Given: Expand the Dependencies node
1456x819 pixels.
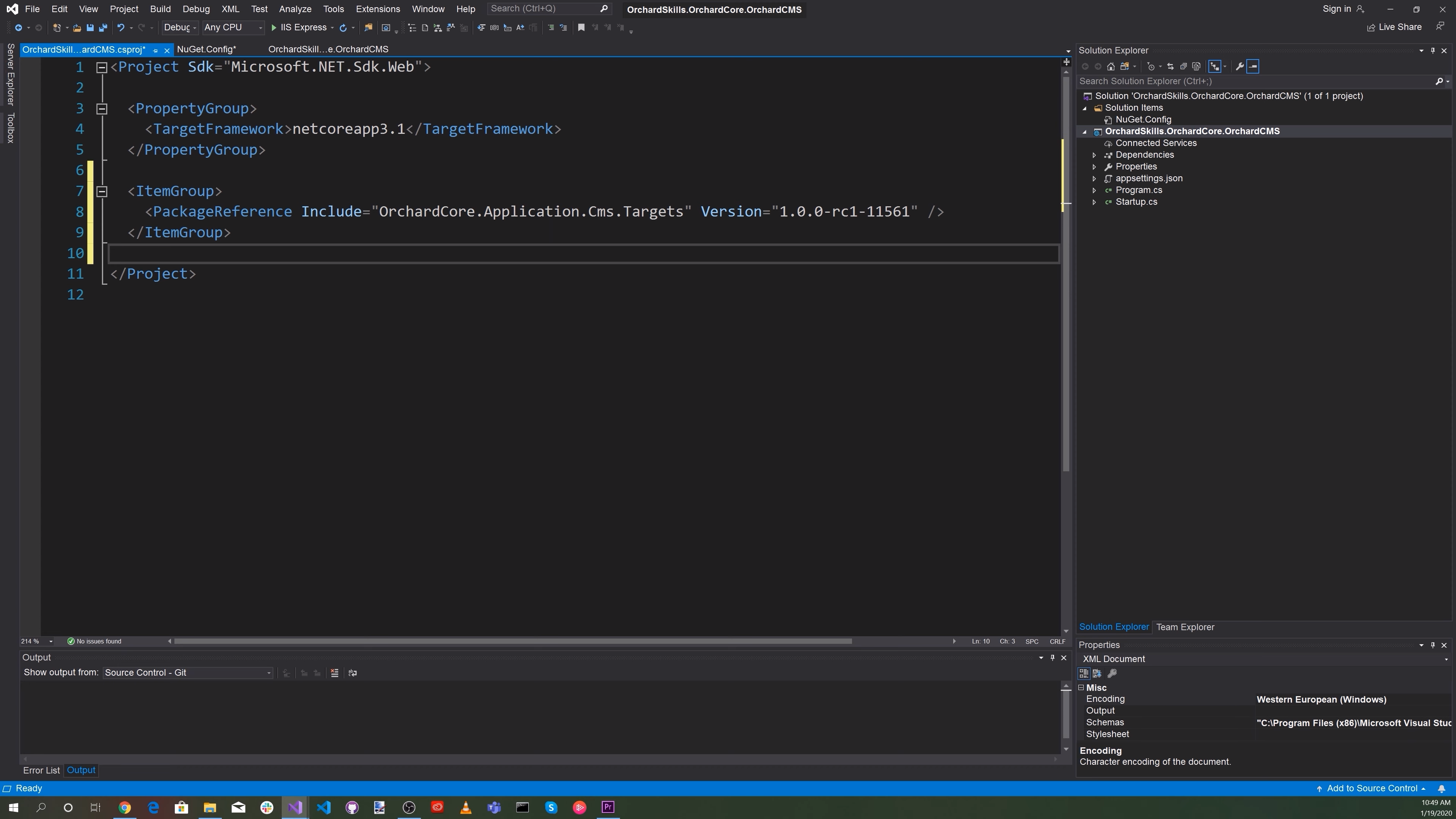Looking at the screenshot, I should click(x=1094, y=155).
